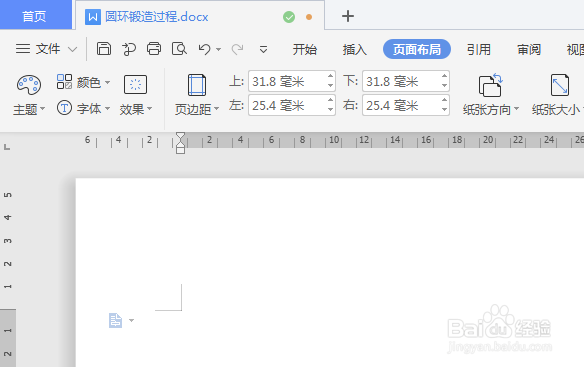Increase the 左 left margin value
The image size is (584, 367).
coord(330,100)
